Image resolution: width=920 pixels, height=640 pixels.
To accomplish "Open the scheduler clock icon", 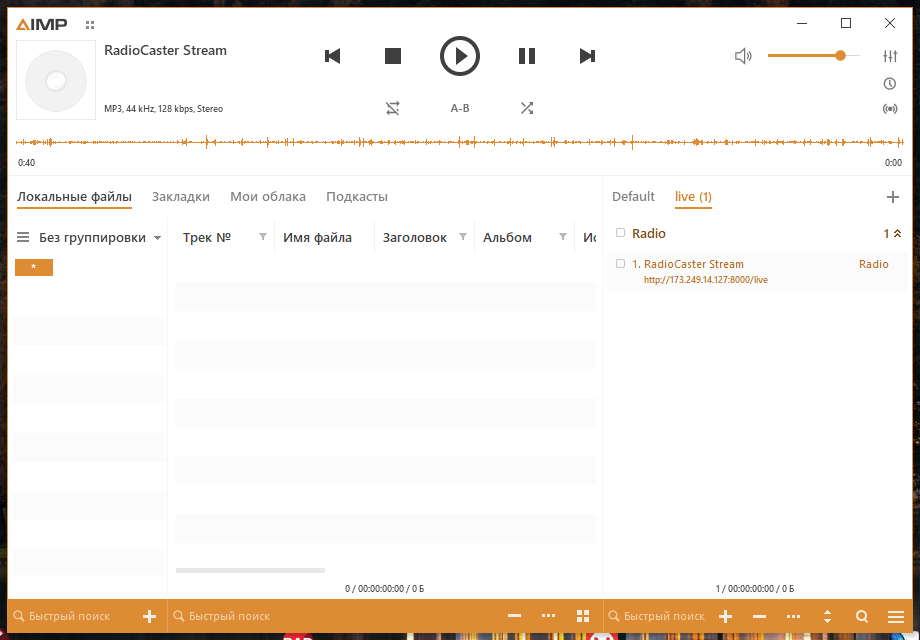I will click(890, 83).
